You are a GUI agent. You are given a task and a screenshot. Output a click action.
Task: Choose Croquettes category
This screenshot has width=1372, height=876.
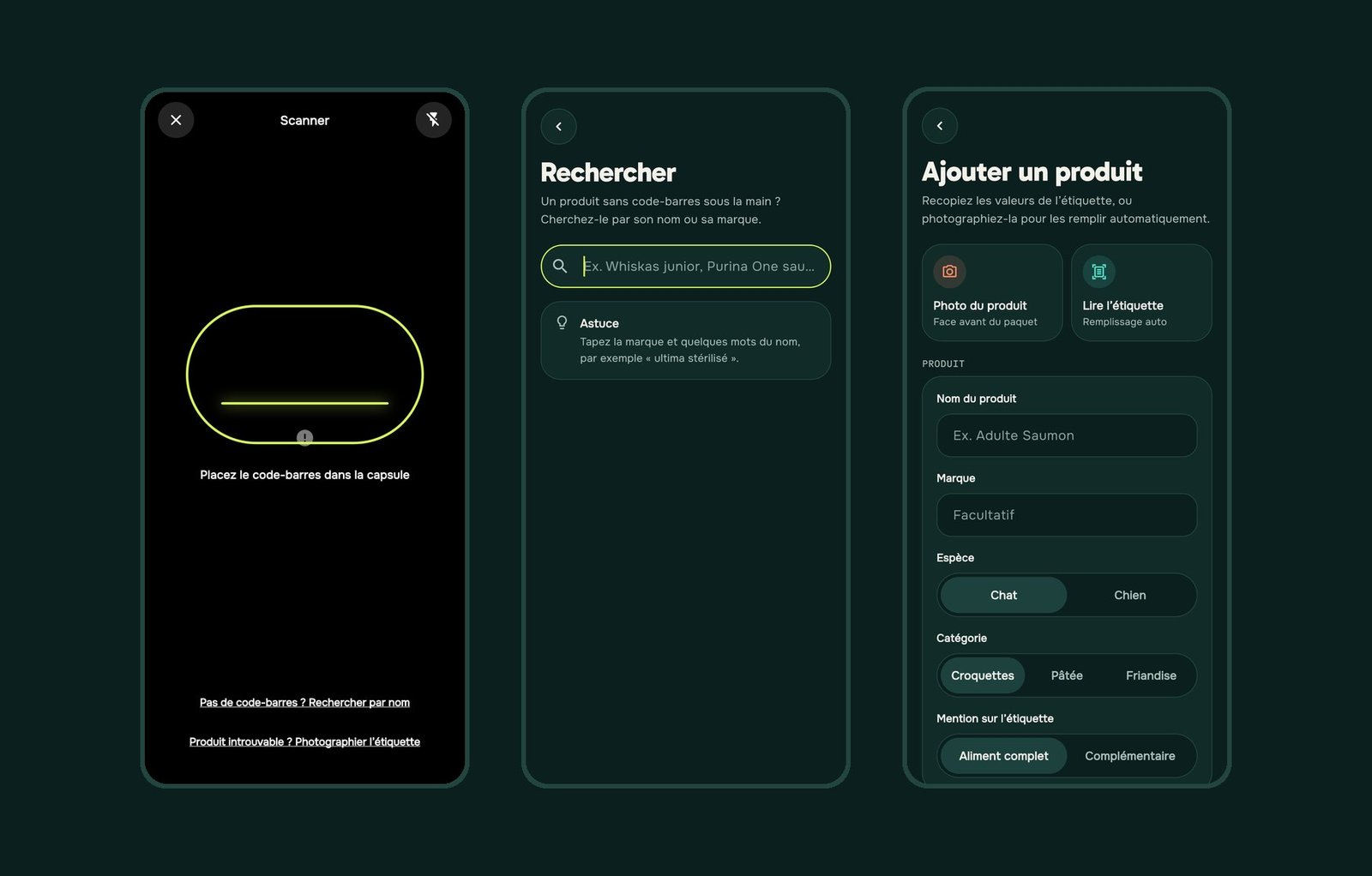pyautogui.click(x=983, y=675)
